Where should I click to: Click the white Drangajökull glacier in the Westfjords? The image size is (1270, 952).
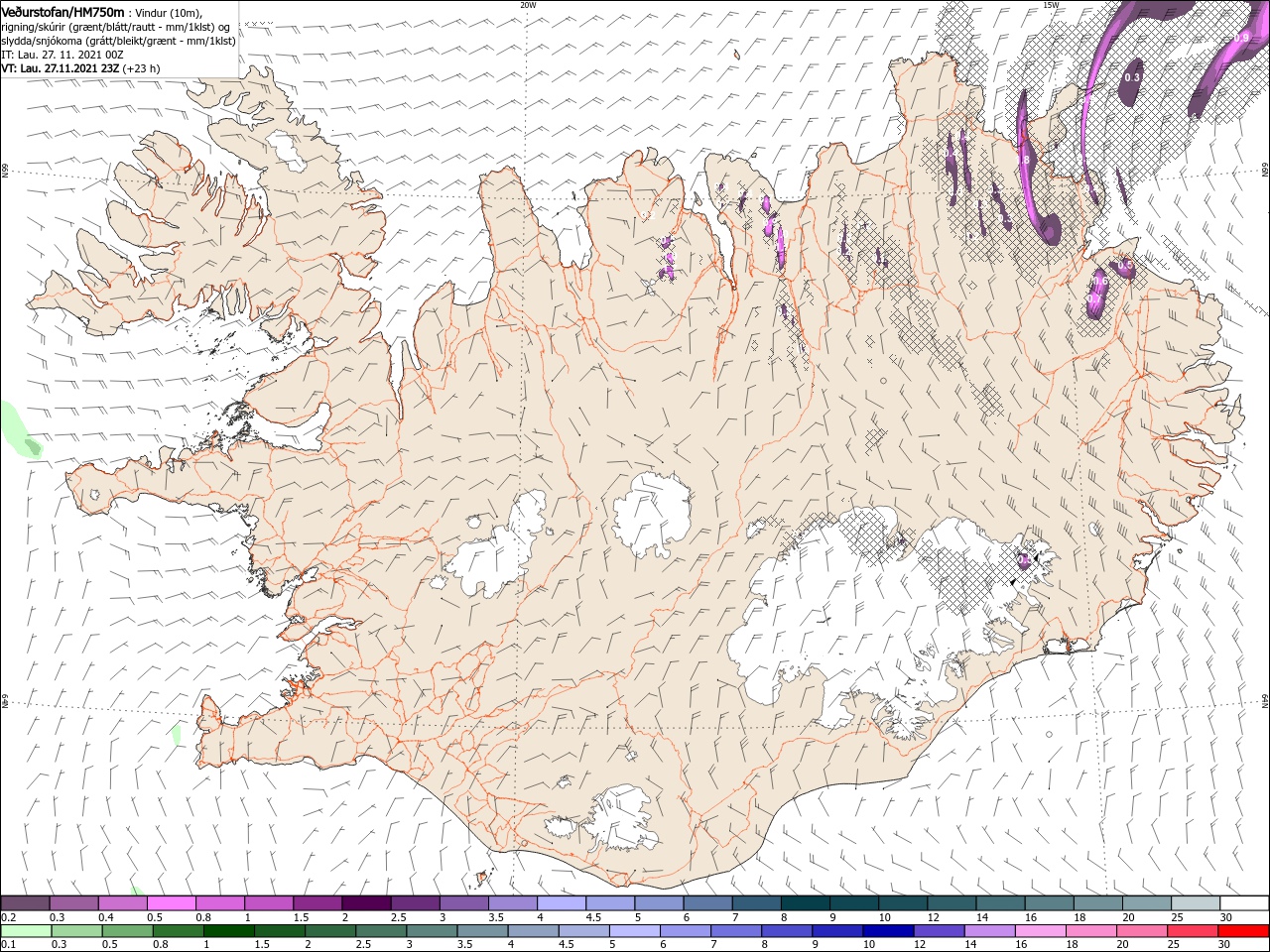pyautogui.click(x=287, y=149)
